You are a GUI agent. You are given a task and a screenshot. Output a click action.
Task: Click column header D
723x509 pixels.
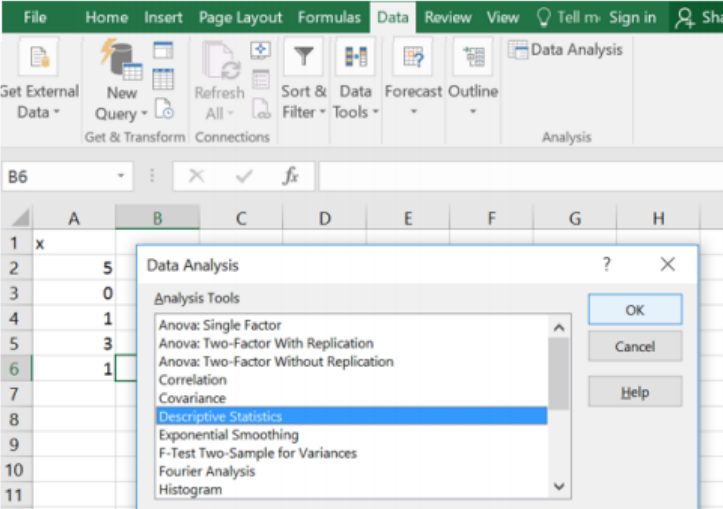(x=325, y=218)
